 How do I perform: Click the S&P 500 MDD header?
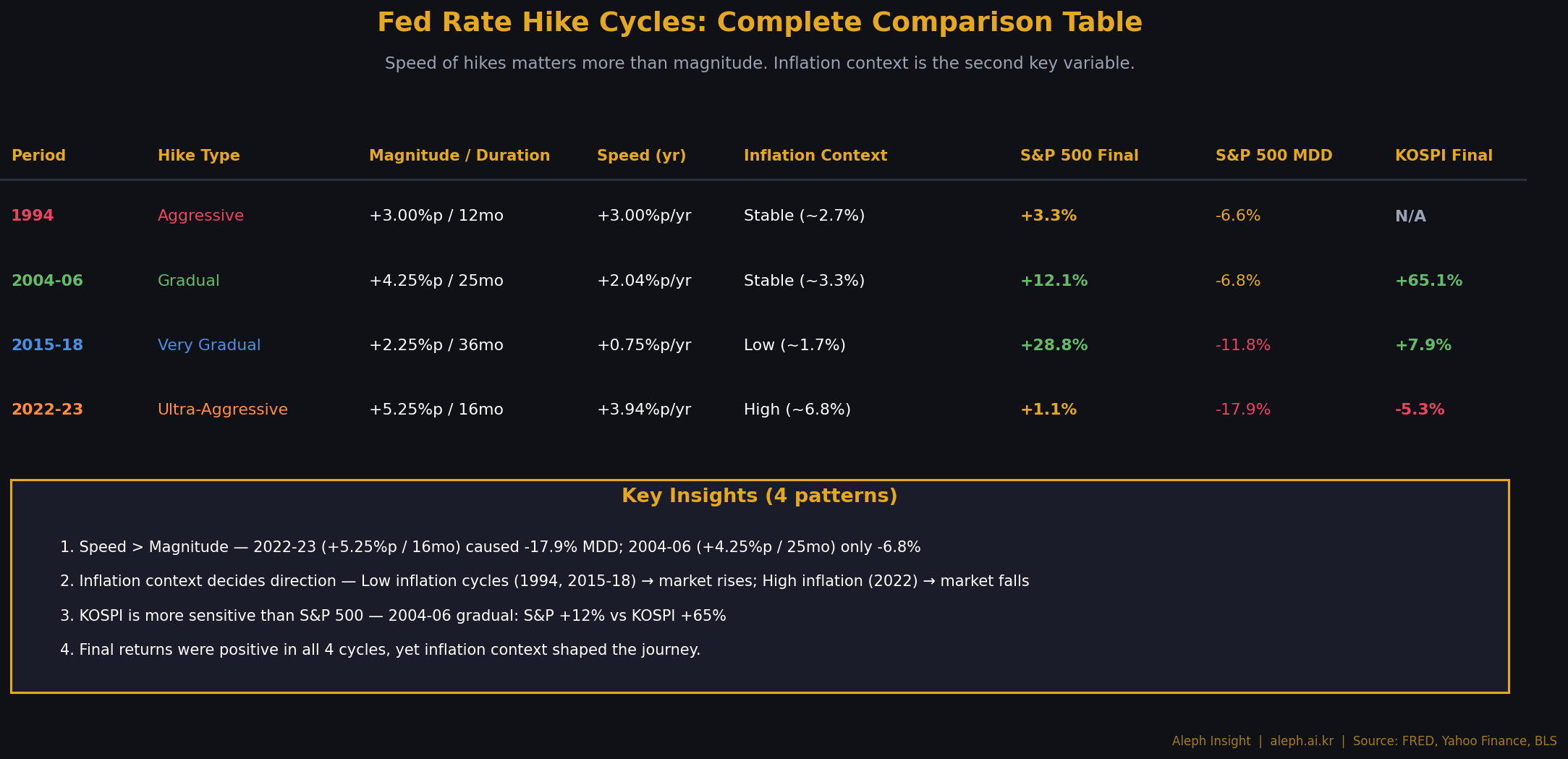point(1274,156)
